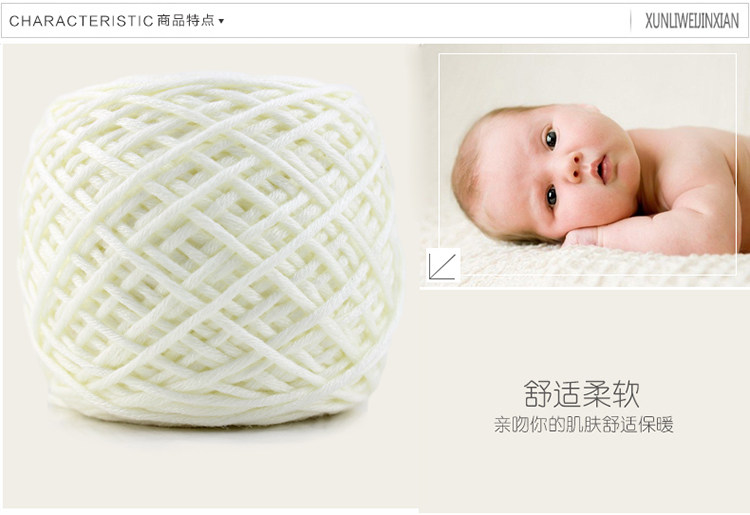Click the shadow beneath the yarn ball

210,428
